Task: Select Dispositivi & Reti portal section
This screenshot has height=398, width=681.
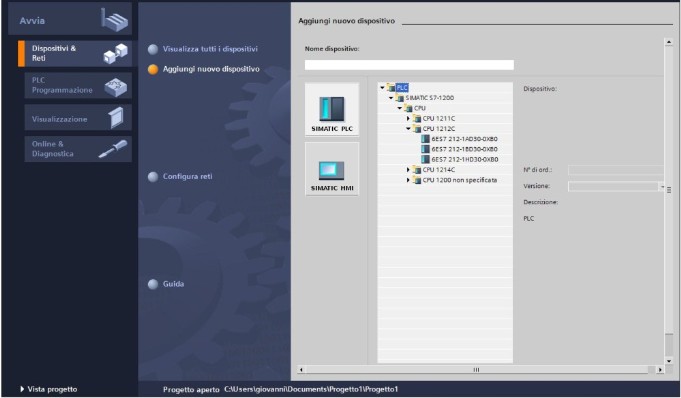Action: coord(78,53)
